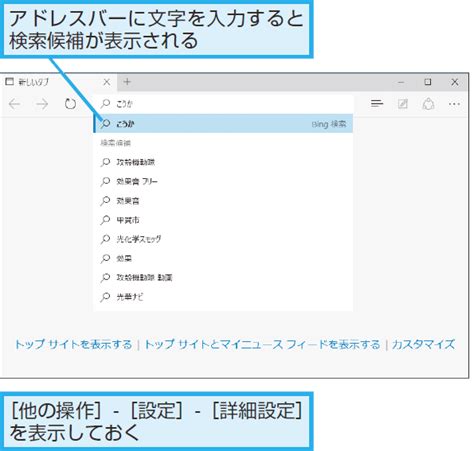Click the Refresh page icon
Viewport: 474px width, 451px height.
coord(70,104)
